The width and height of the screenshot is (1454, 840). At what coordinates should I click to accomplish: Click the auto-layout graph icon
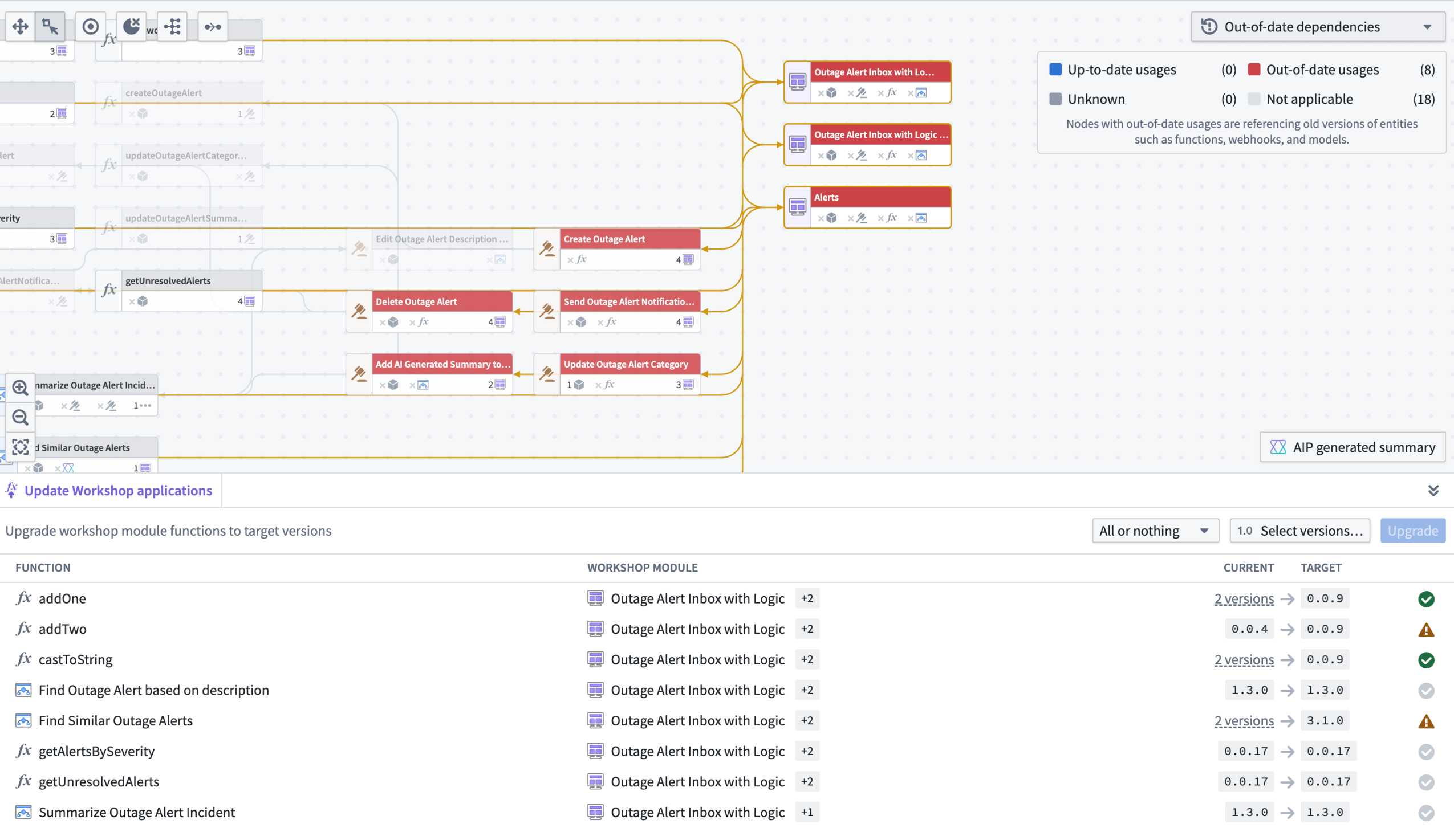pyautogui.click(x=173, y=27)
